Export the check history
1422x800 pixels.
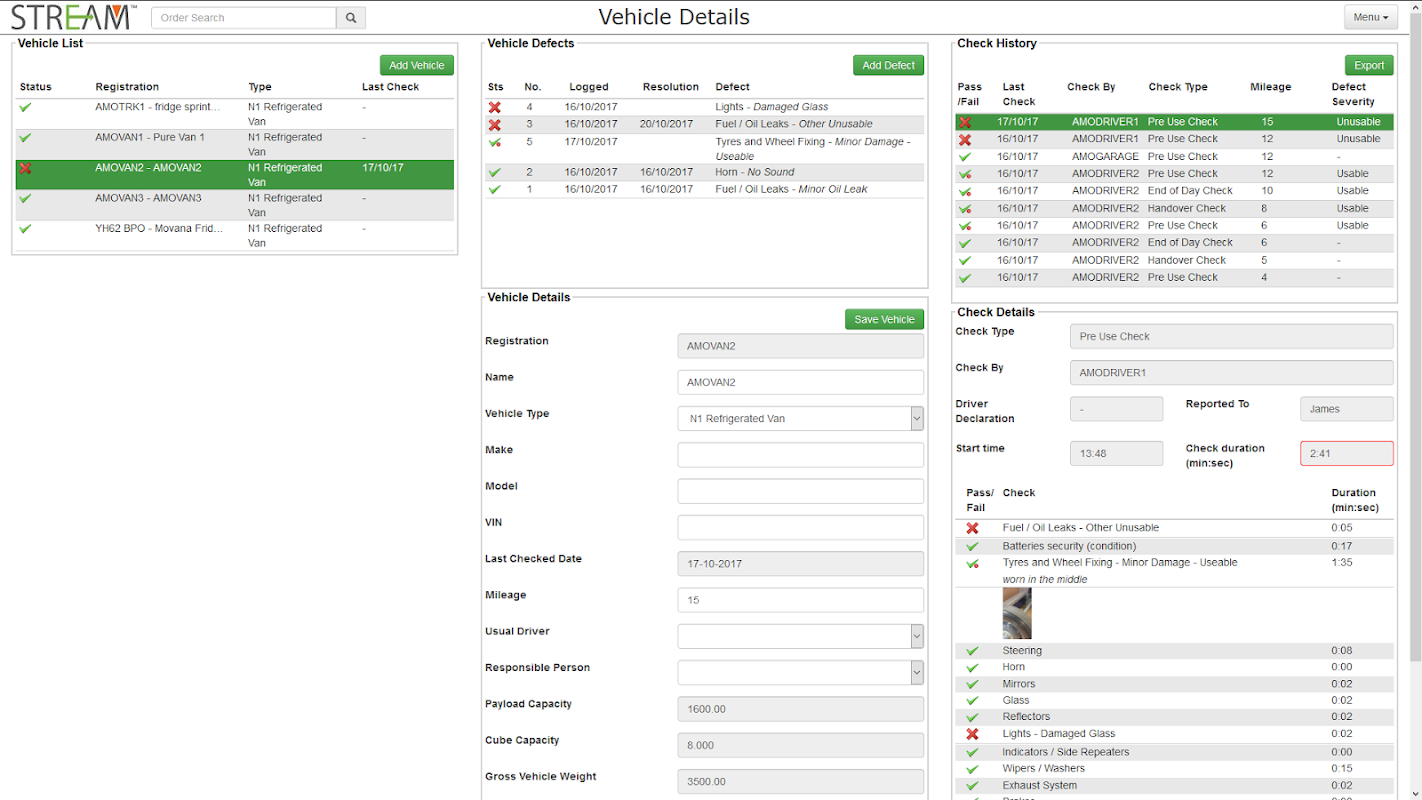coord(1369,65)
